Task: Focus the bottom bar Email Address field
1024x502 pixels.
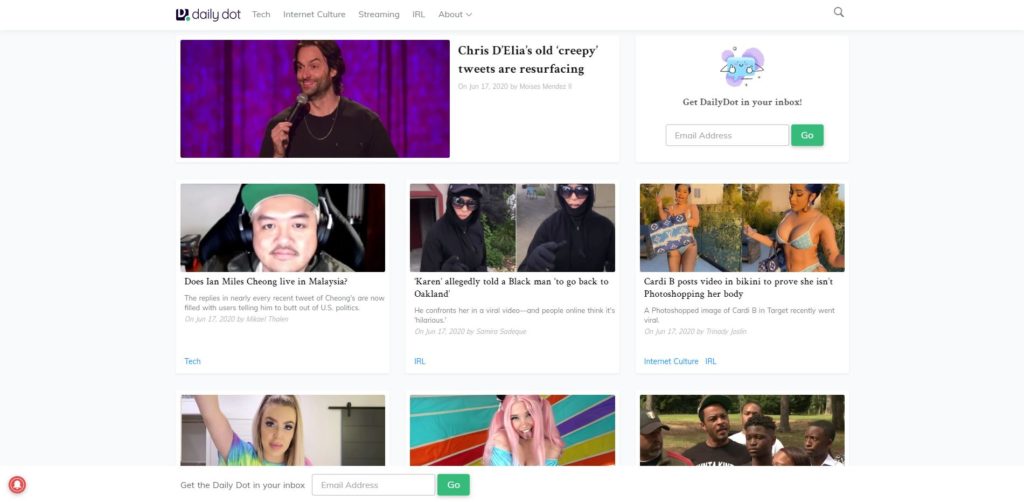Action: tap(373, 485)
